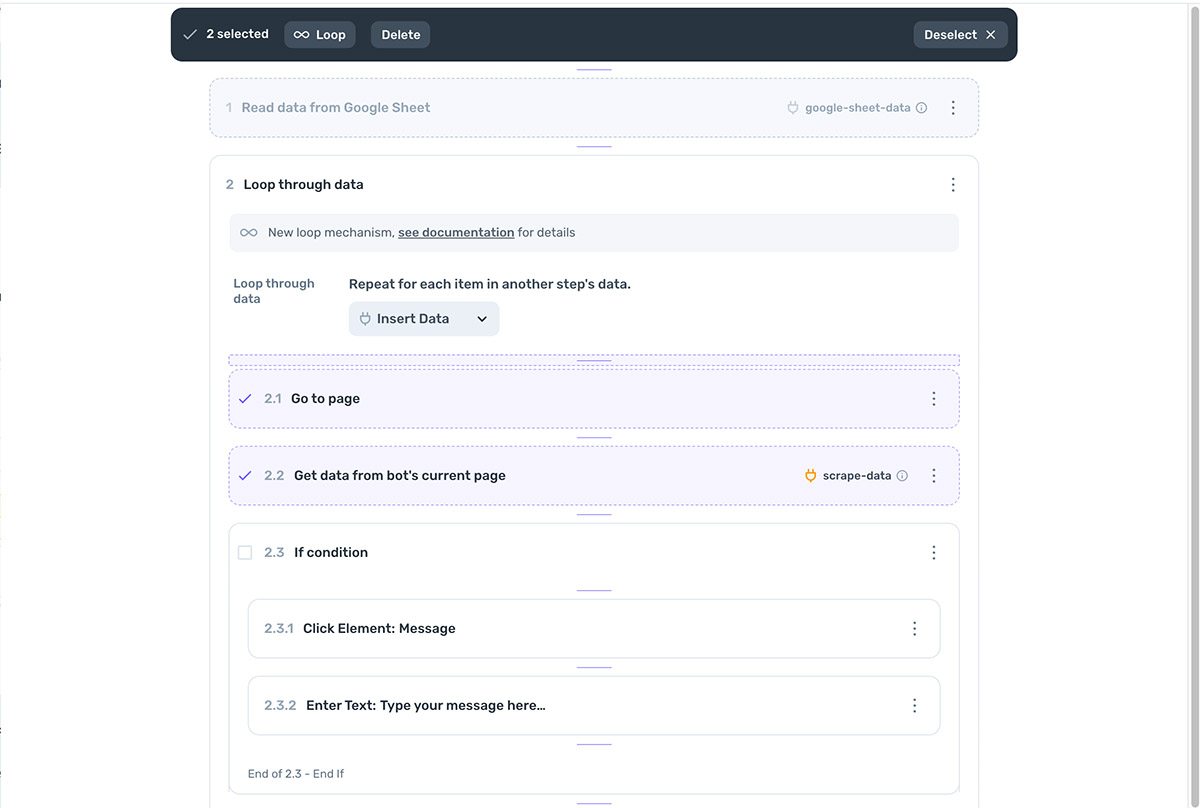Image resolution: width=1200 pixels, height=808 pixels.
Task: Uncheck step 2.1 Go to page
Action: click(245, 399)
